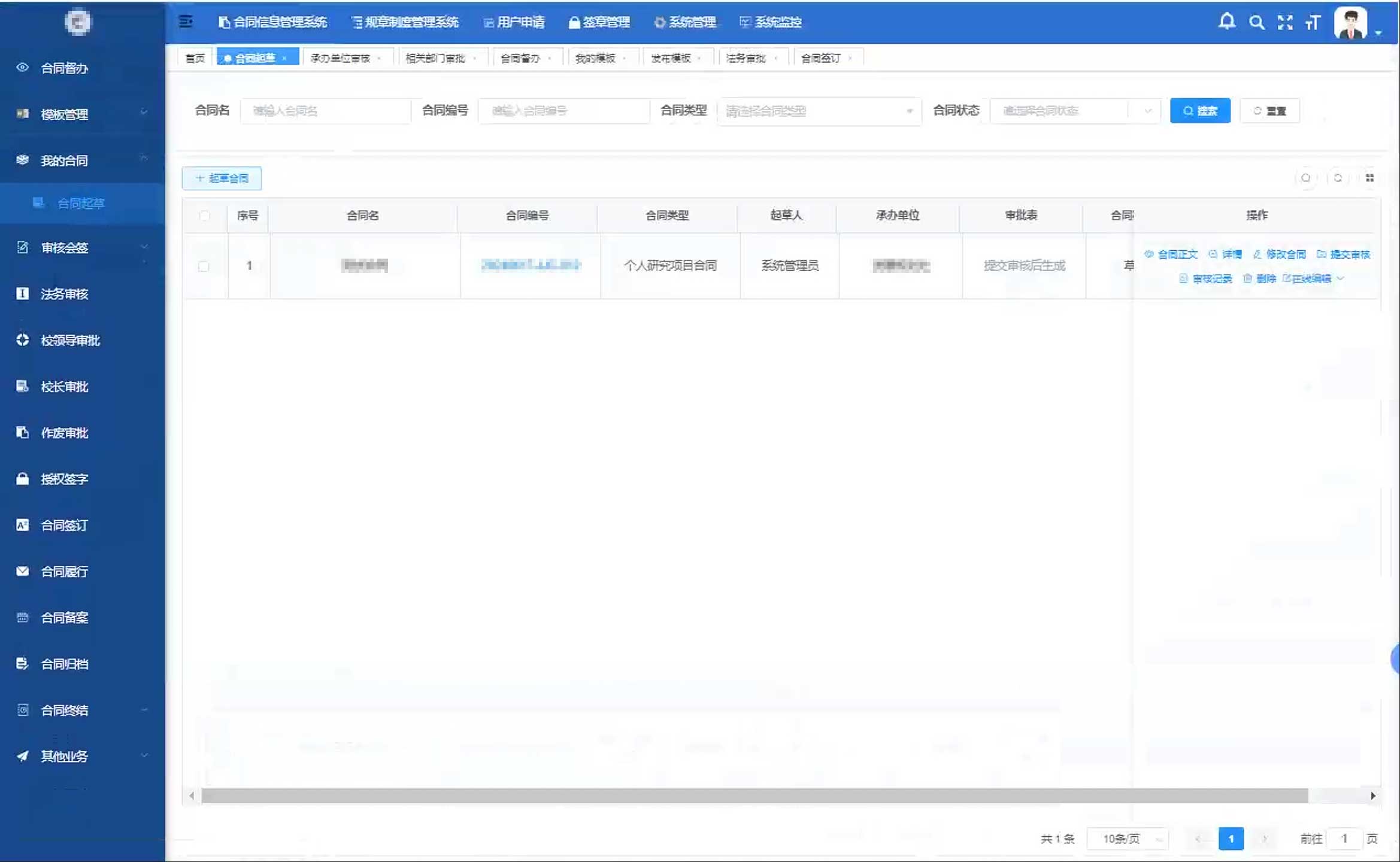Go to page 1 in pagination
1400x862 pixels.
tap(1231, 839)
